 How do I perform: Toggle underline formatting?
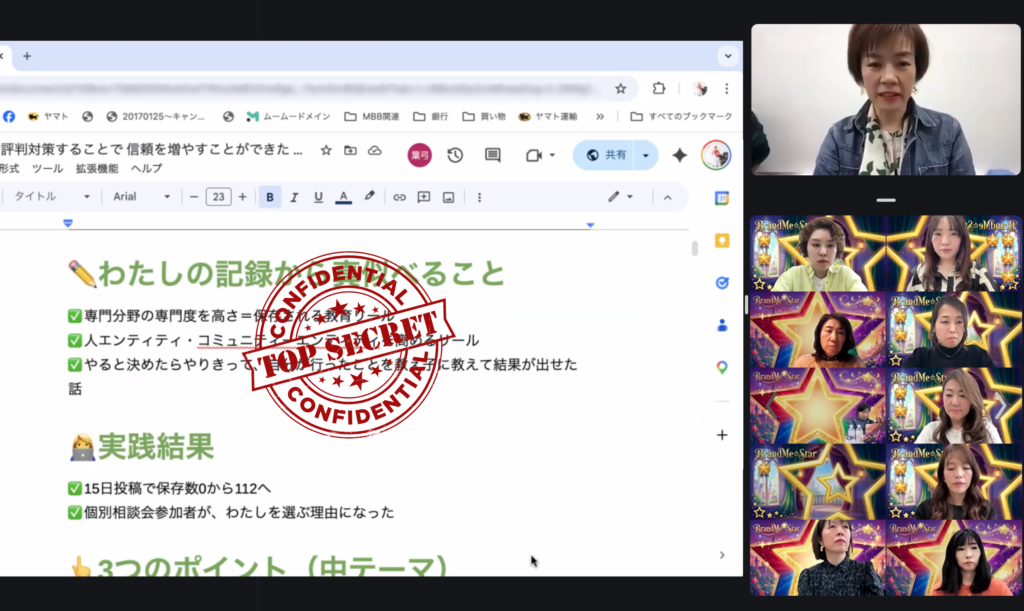(x=318, y=197)
